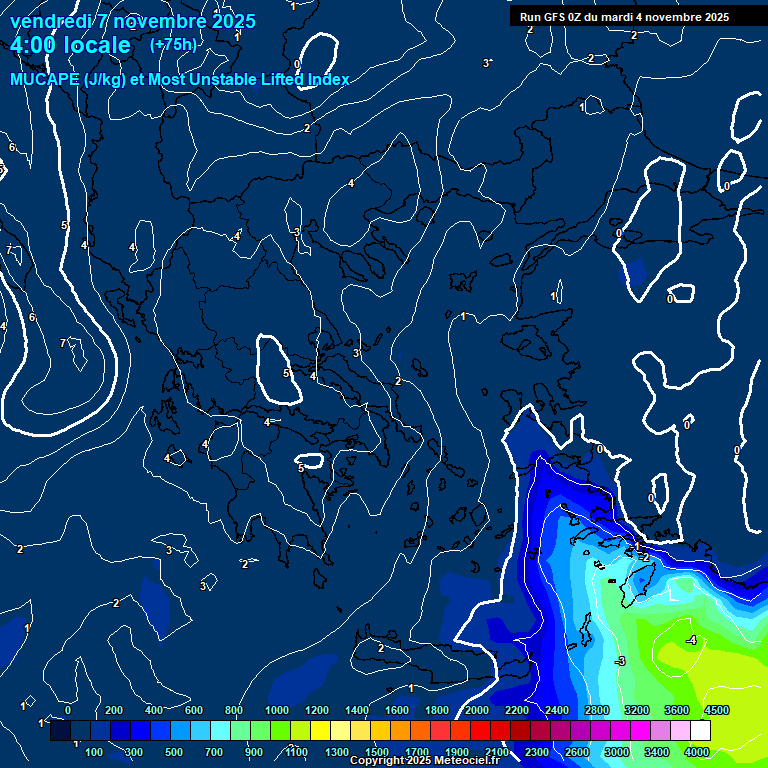This screenshot has width=768, height=768.
Task: Click the '-3' lifted index contour label
Action: coord(620,661)
